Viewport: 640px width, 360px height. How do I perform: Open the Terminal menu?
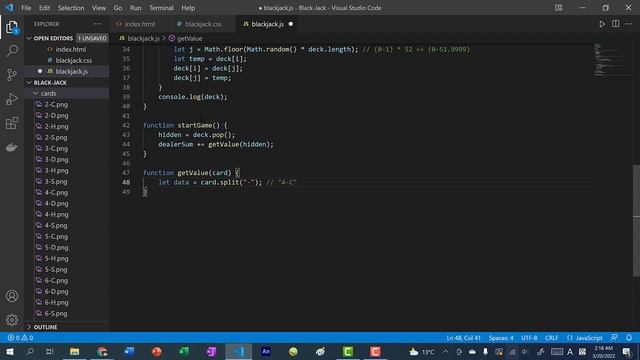pyautogui.click(x=161, y=8)
